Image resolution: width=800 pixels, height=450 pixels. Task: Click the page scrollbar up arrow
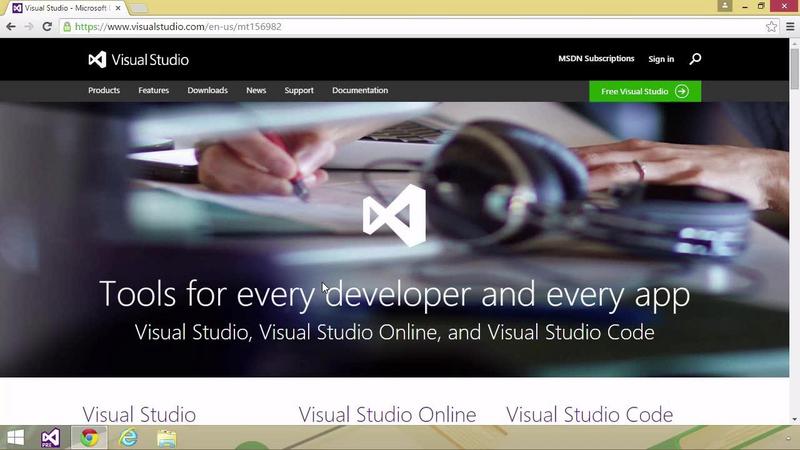pyautogui.click(x=794, y=43)
